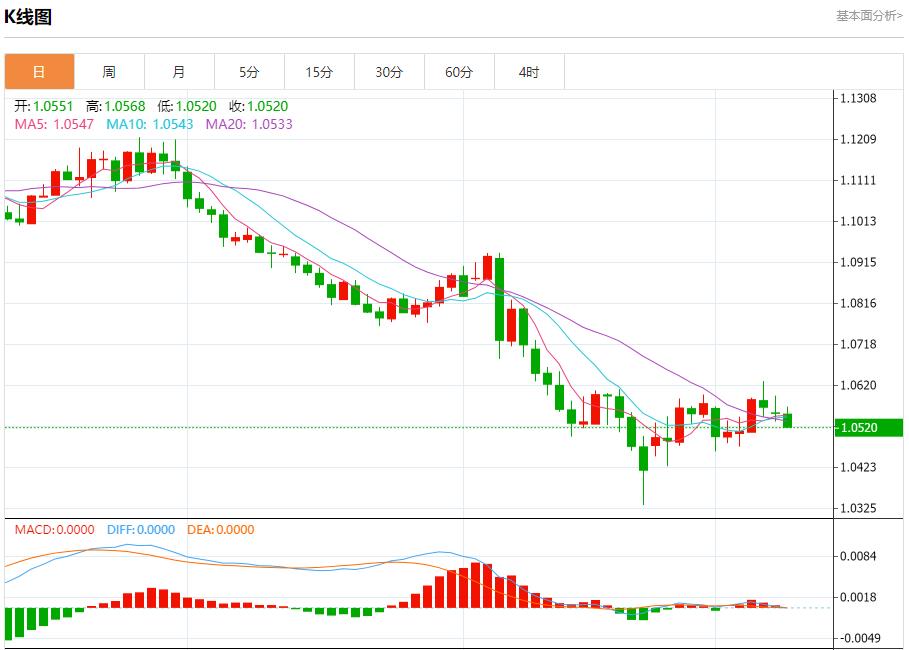
Task: Choose the 60分 interval tab
Action: (x=459, y=72)
